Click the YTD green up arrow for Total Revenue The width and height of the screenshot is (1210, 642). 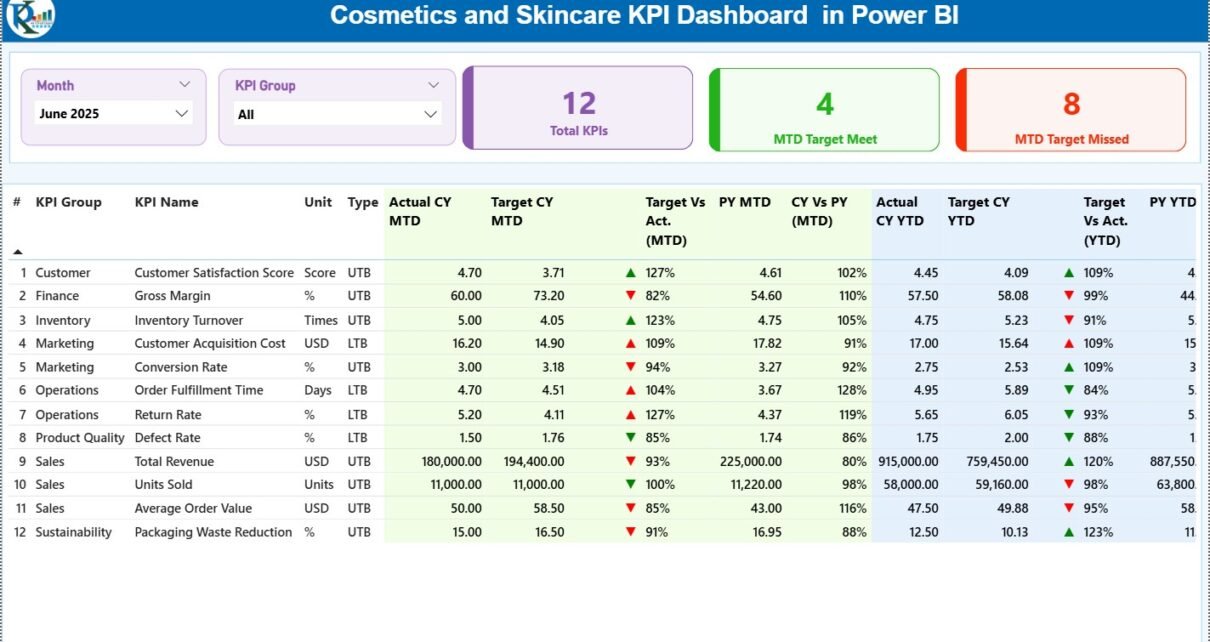(x=1069, y=462)
